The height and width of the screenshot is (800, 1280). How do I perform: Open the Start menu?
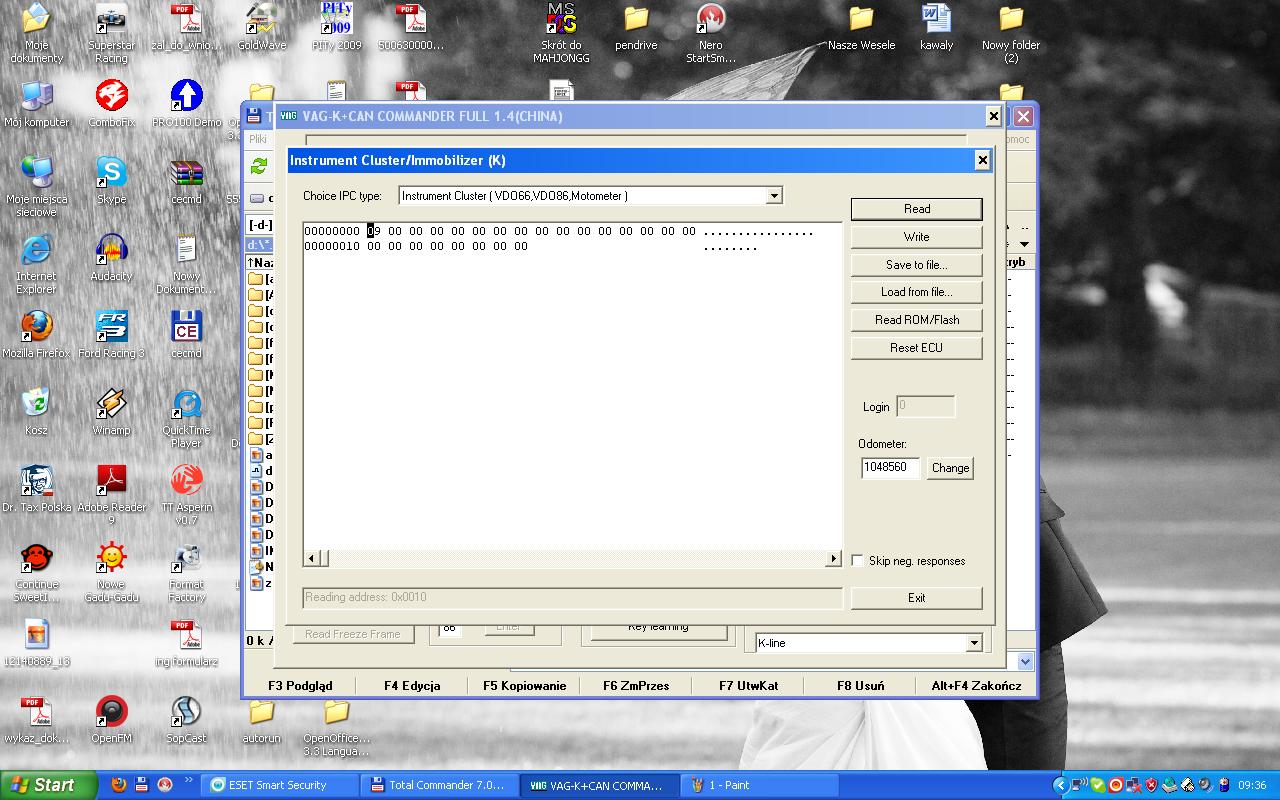(48, 785)
